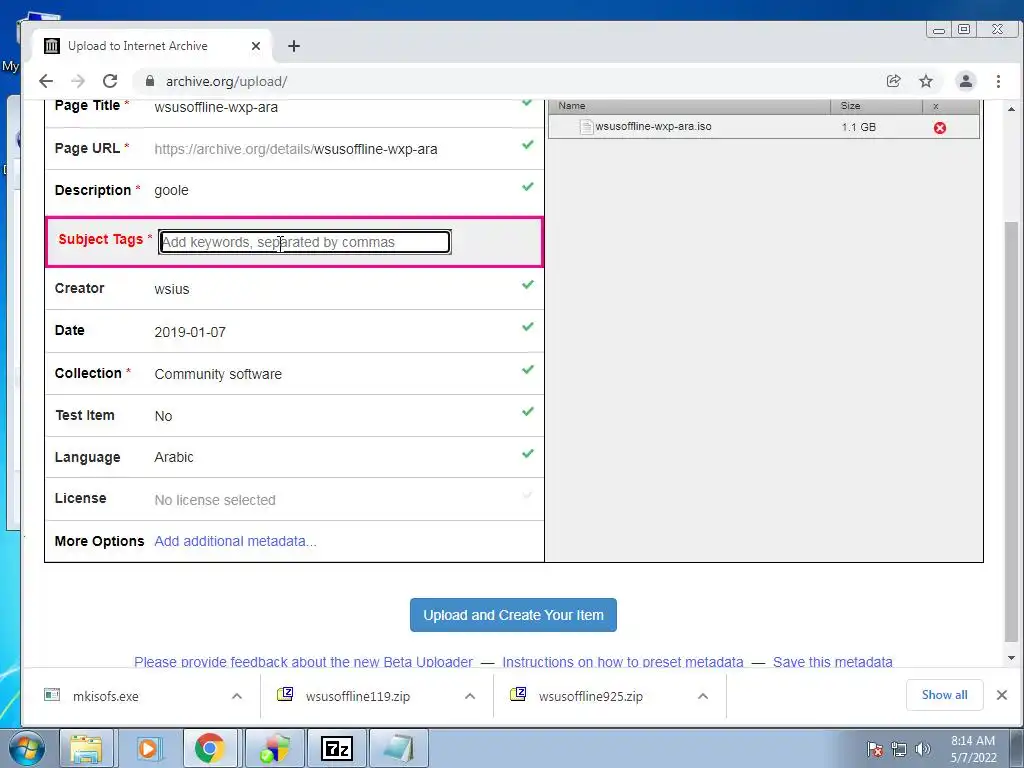Edit the Creator value wsius
This screenshot has height=768, width=1024.
coord(172,289)
